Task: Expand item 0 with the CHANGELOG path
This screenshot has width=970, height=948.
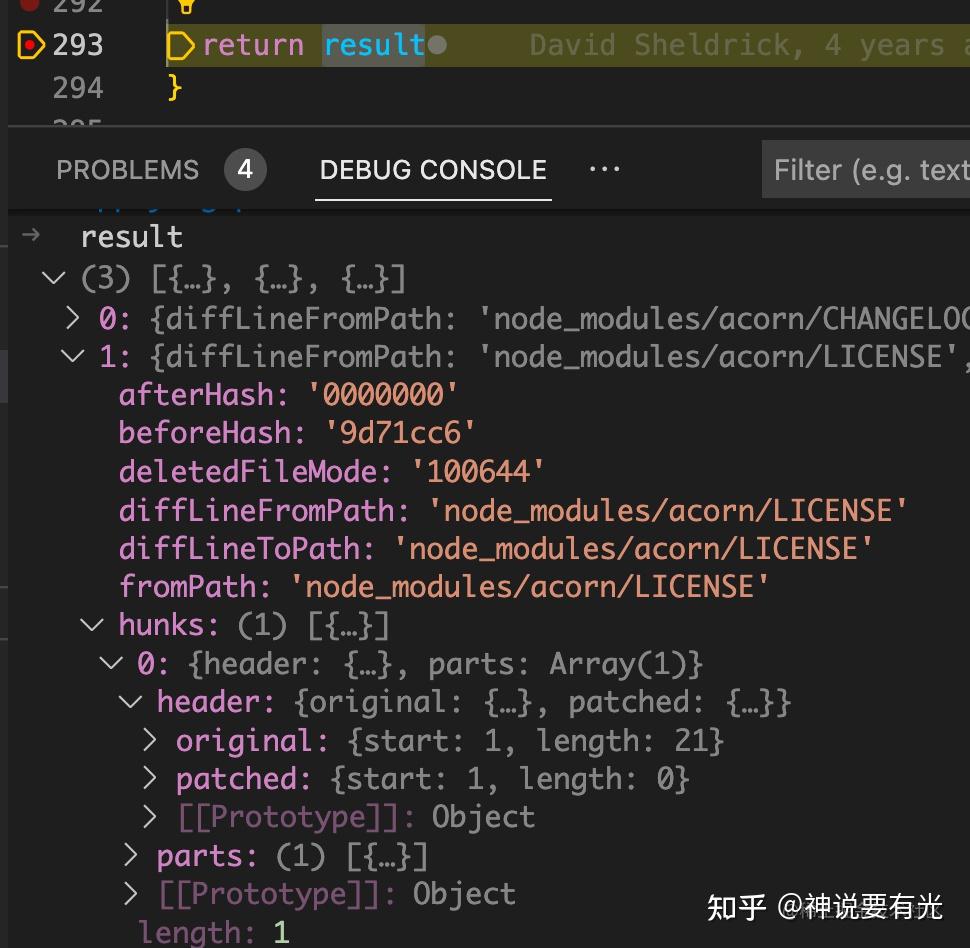Action: pos(71,317)
